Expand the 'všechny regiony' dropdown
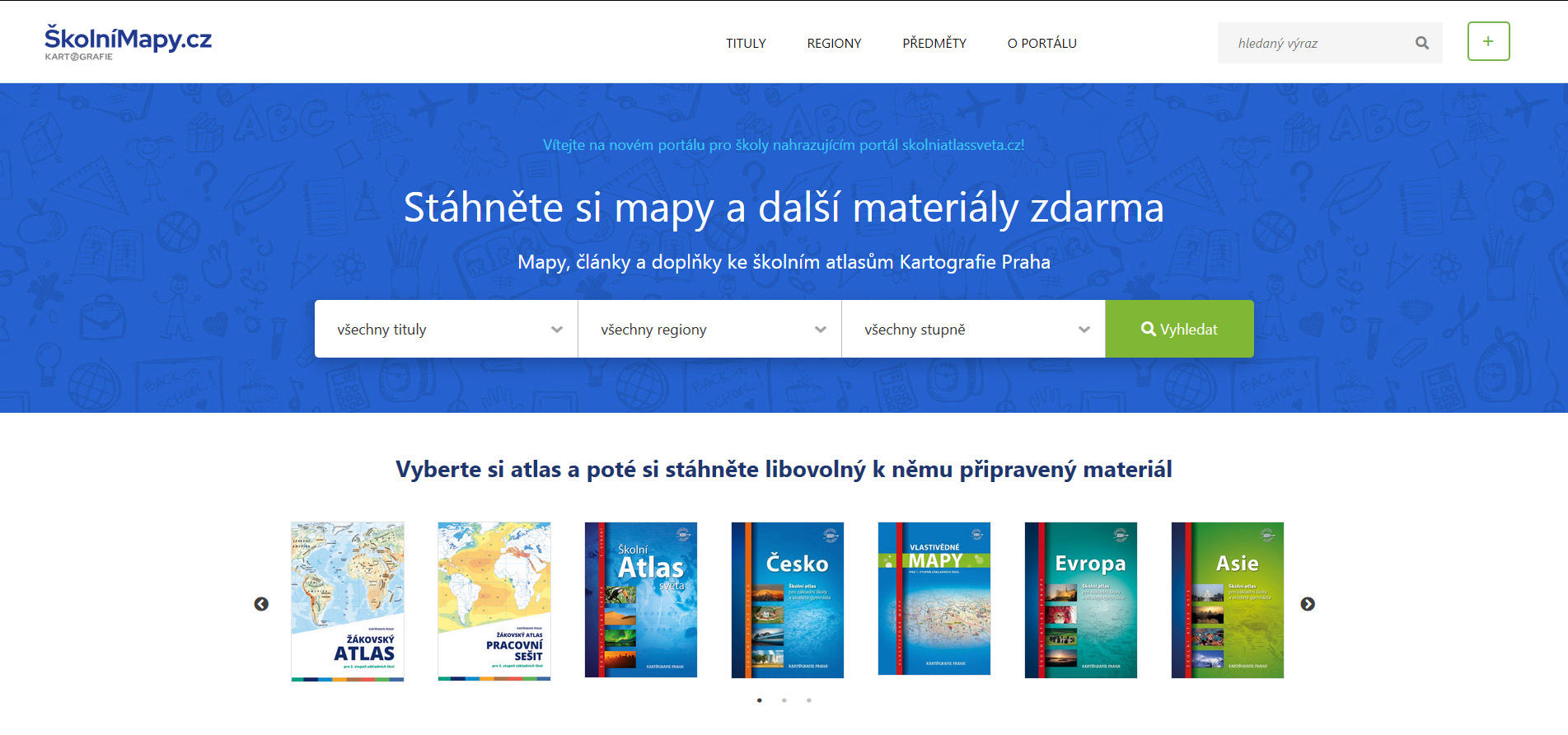 tap(709, 329)
